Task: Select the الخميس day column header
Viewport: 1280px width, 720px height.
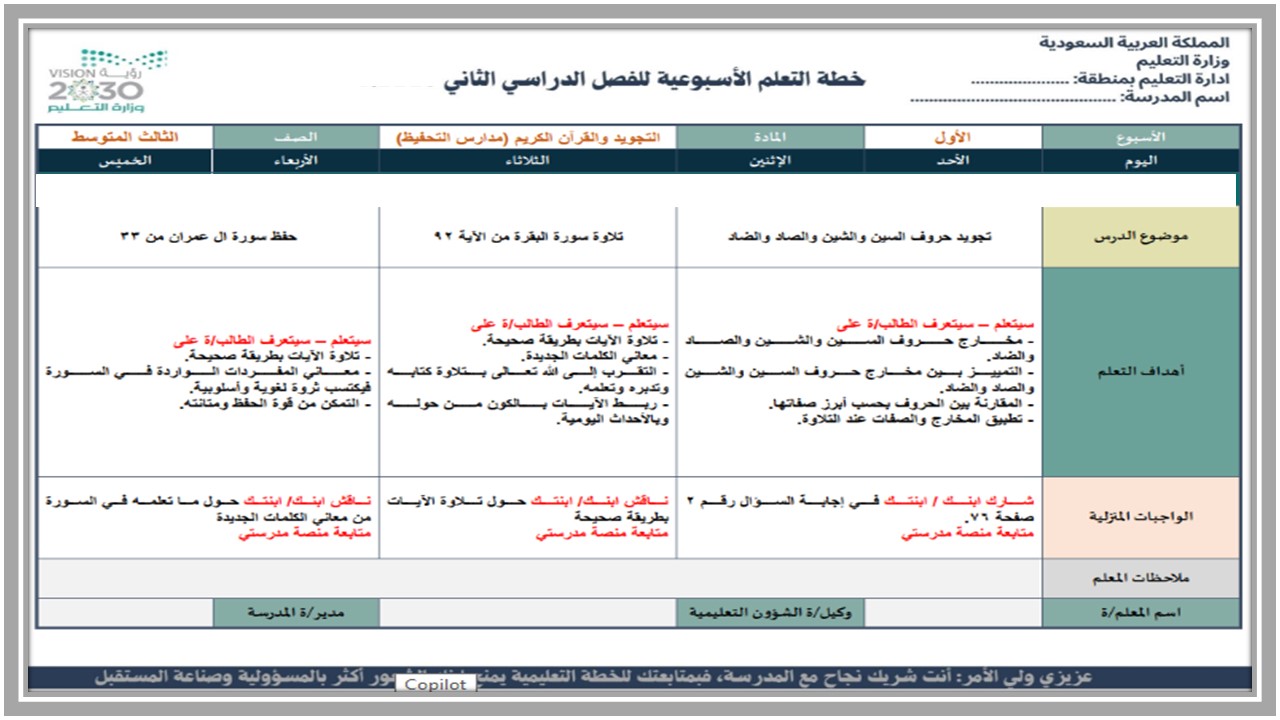Action: pyautogui.click(x=125, y=161)
